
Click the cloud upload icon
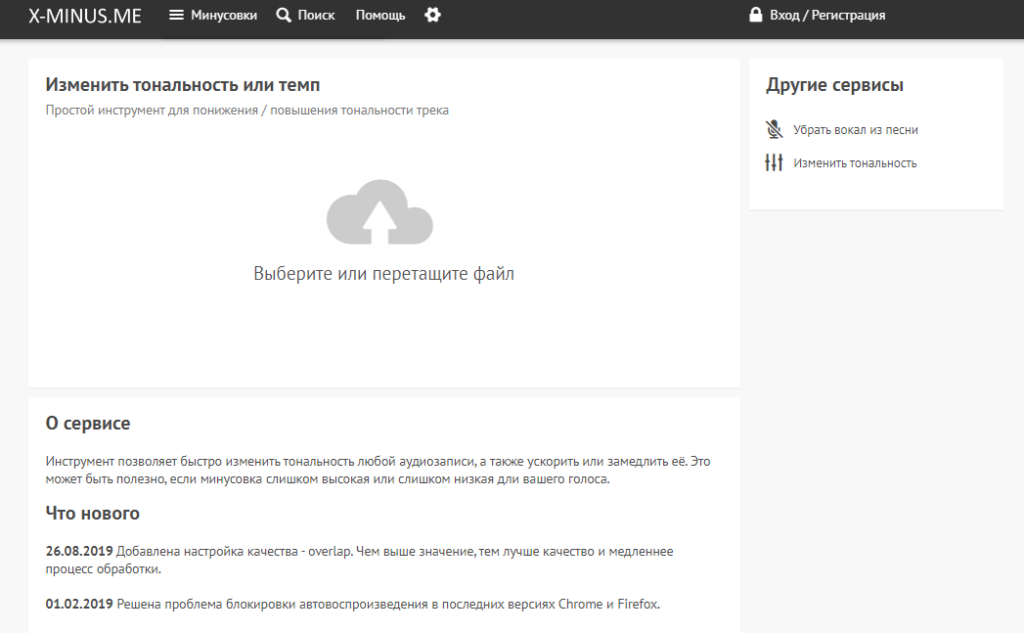pyautogui.click(x=380, y=212)
